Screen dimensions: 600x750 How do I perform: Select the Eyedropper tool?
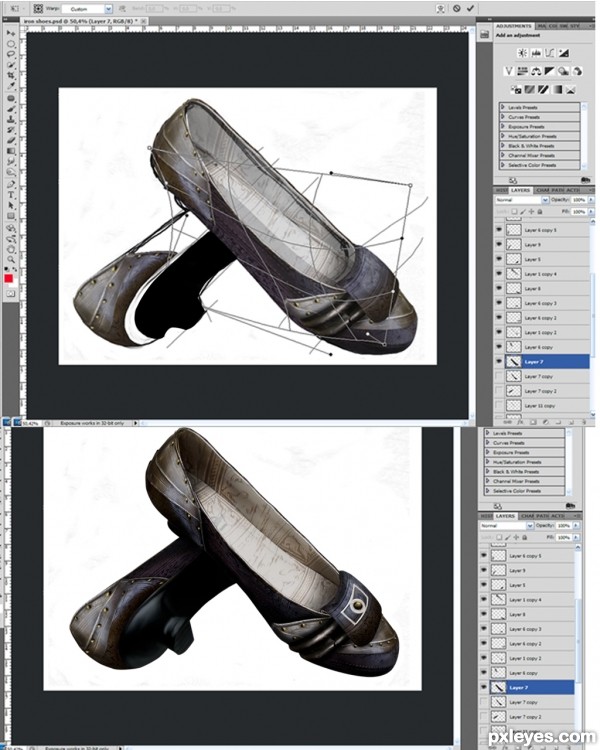coord(11,86)
